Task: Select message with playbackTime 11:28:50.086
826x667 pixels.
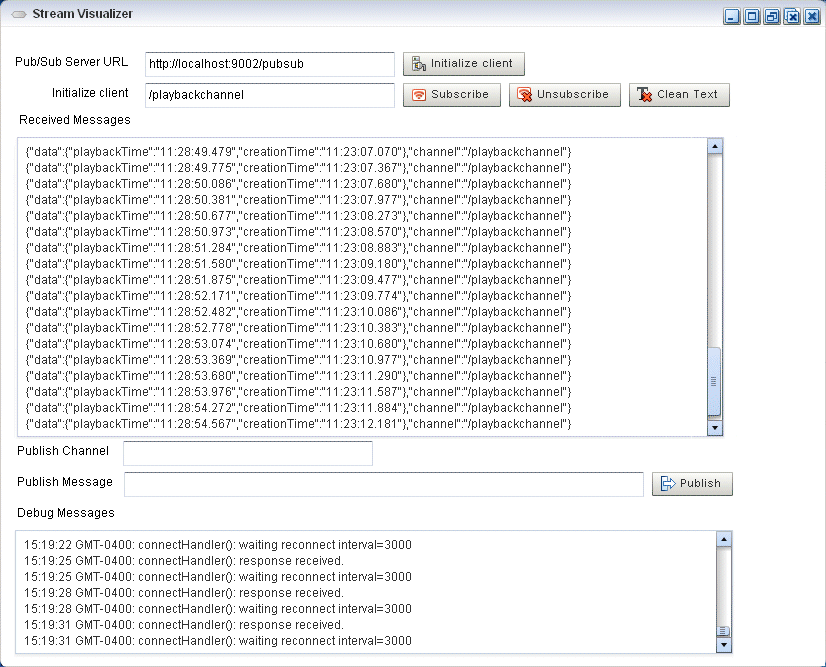Action: [298, 184]
